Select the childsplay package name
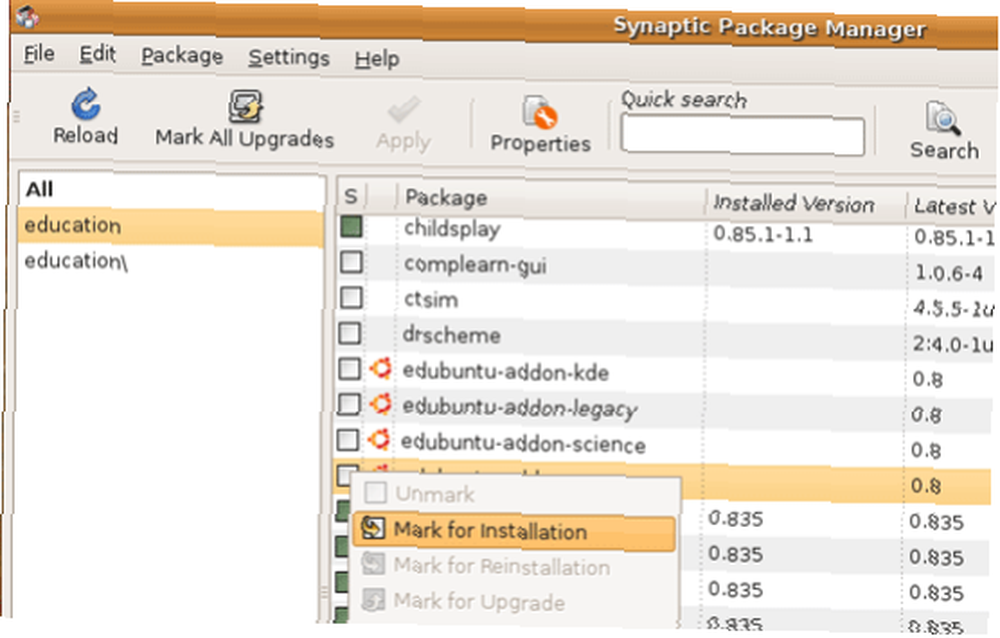The height and width of the screenshot is (638, 1000). click(x=452, y=229)
